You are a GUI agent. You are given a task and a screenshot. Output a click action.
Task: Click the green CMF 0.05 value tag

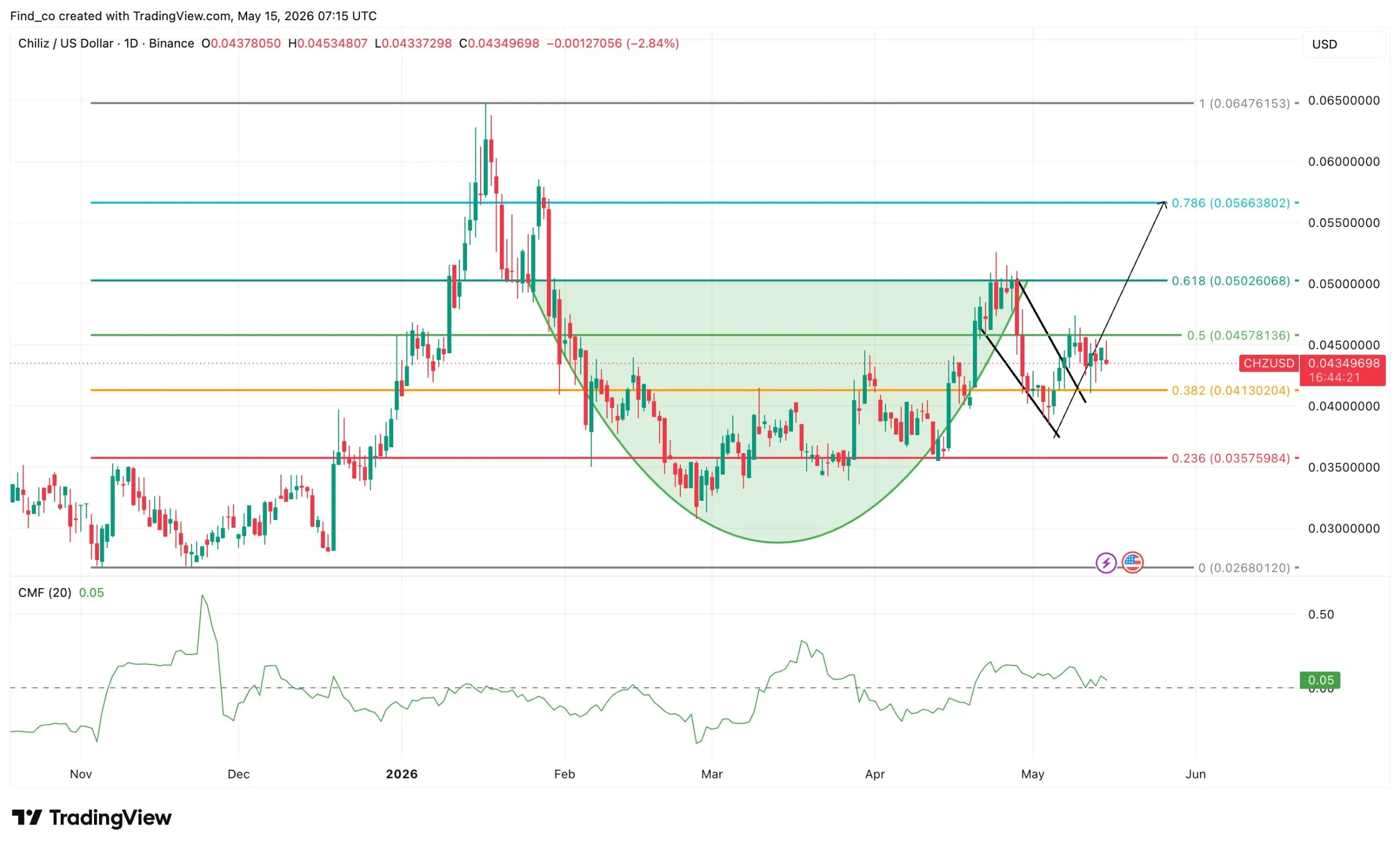(1320, 680)
